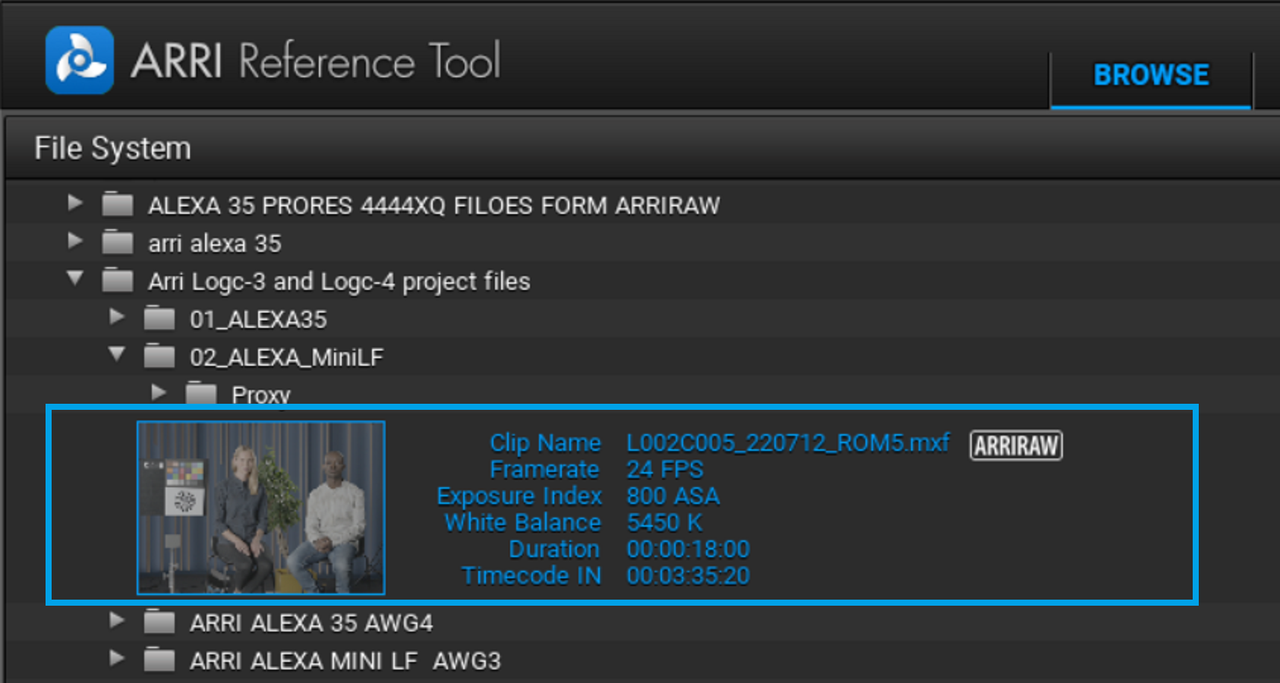Viewport: 1280px width, 683px height.
Task: Select the arri alexa 35 row
Action: (x=640, y=243)
